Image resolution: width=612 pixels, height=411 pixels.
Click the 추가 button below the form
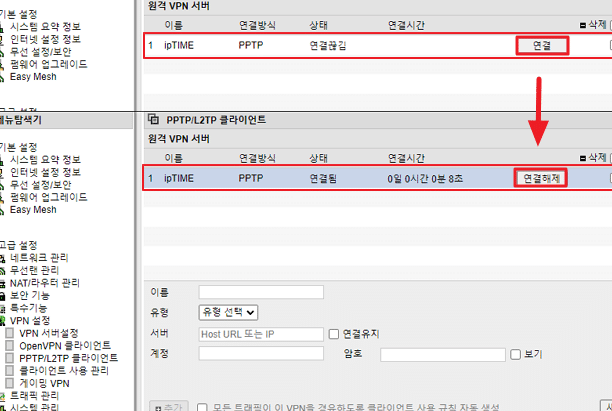coord(169,407)
